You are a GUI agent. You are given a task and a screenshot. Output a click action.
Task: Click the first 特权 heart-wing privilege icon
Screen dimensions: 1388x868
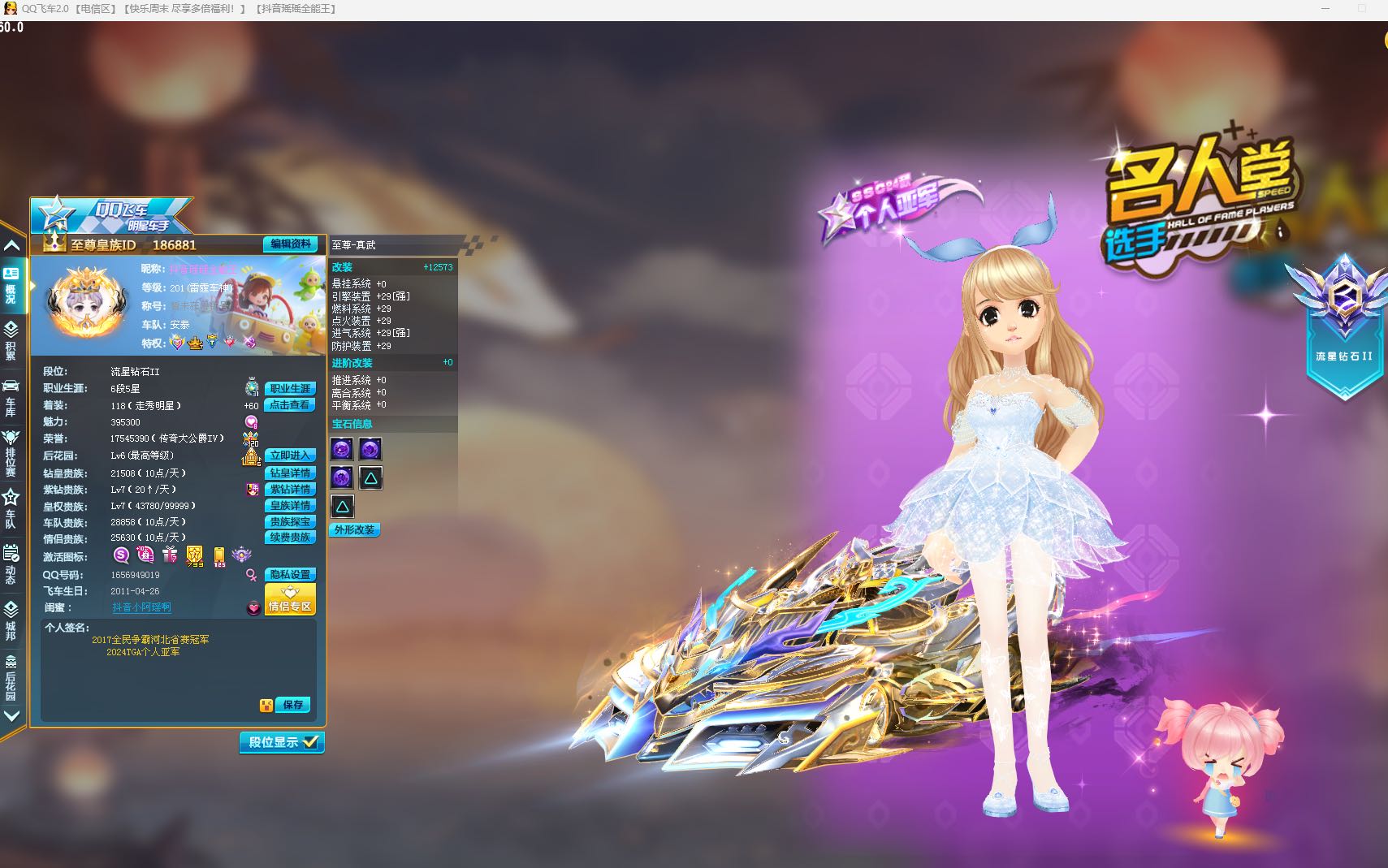point(177,343)
